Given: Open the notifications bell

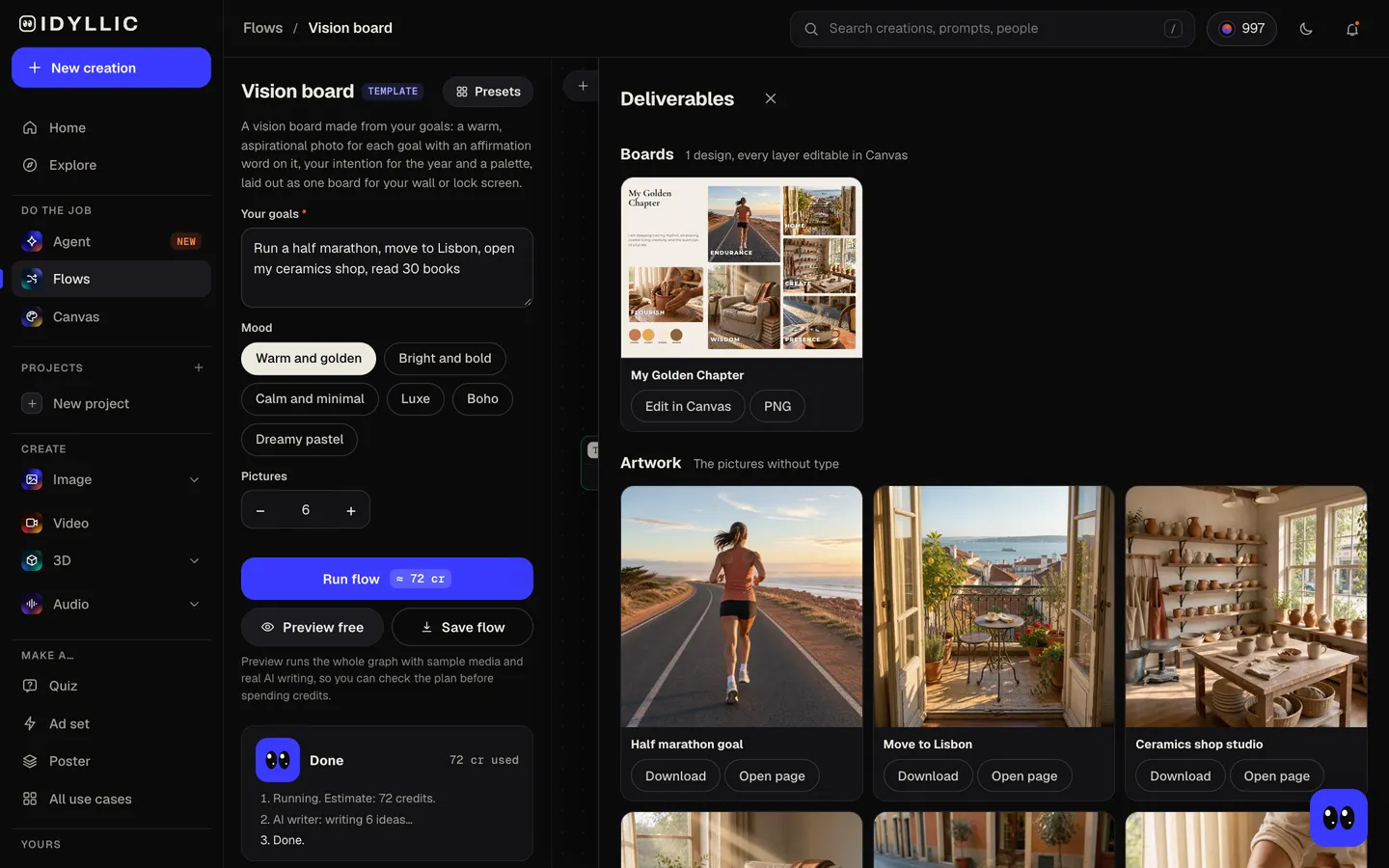Looking at the screenshot, I should 1352,29.
